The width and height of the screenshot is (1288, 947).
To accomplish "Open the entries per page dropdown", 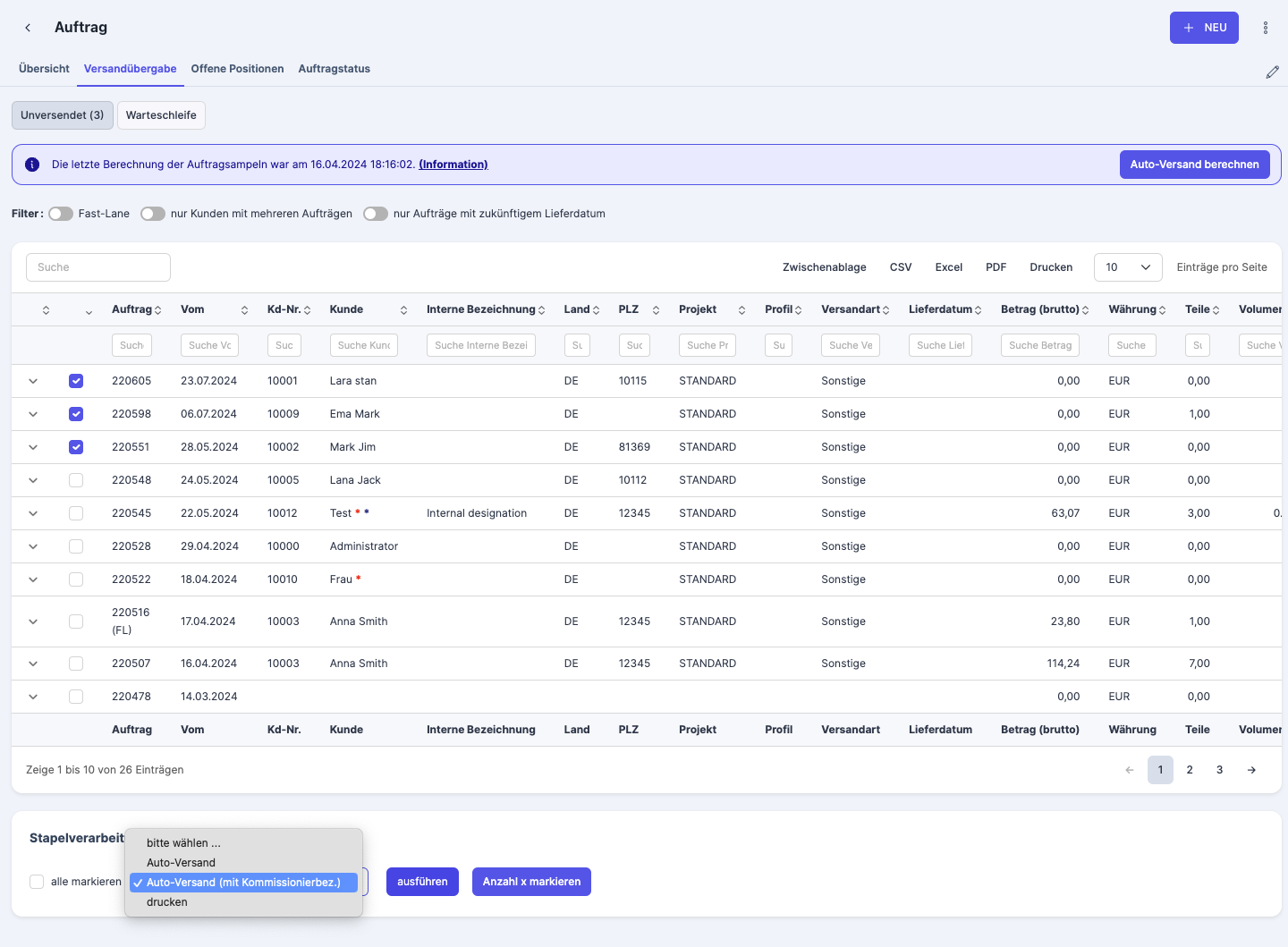I will [1128, 267].
